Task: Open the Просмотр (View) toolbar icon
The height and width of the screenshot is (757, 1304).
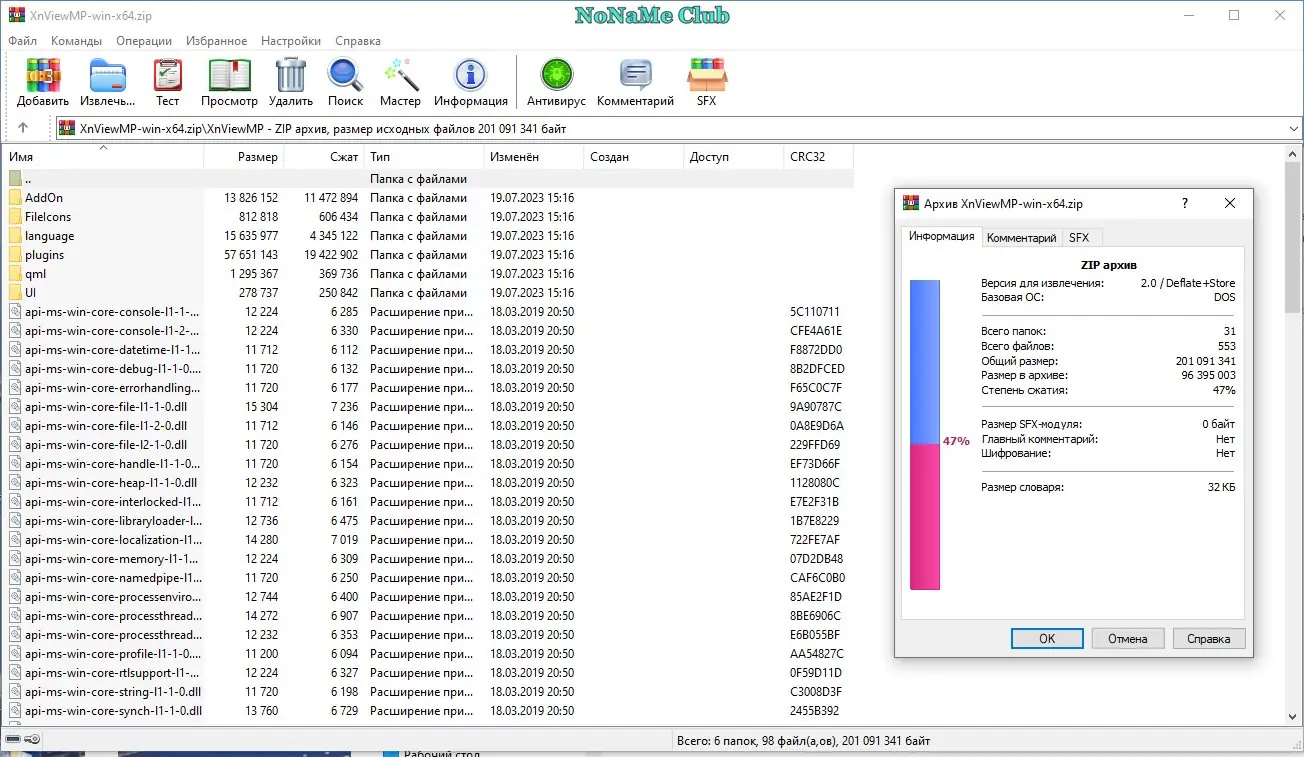Action: (x=229, y=75)
